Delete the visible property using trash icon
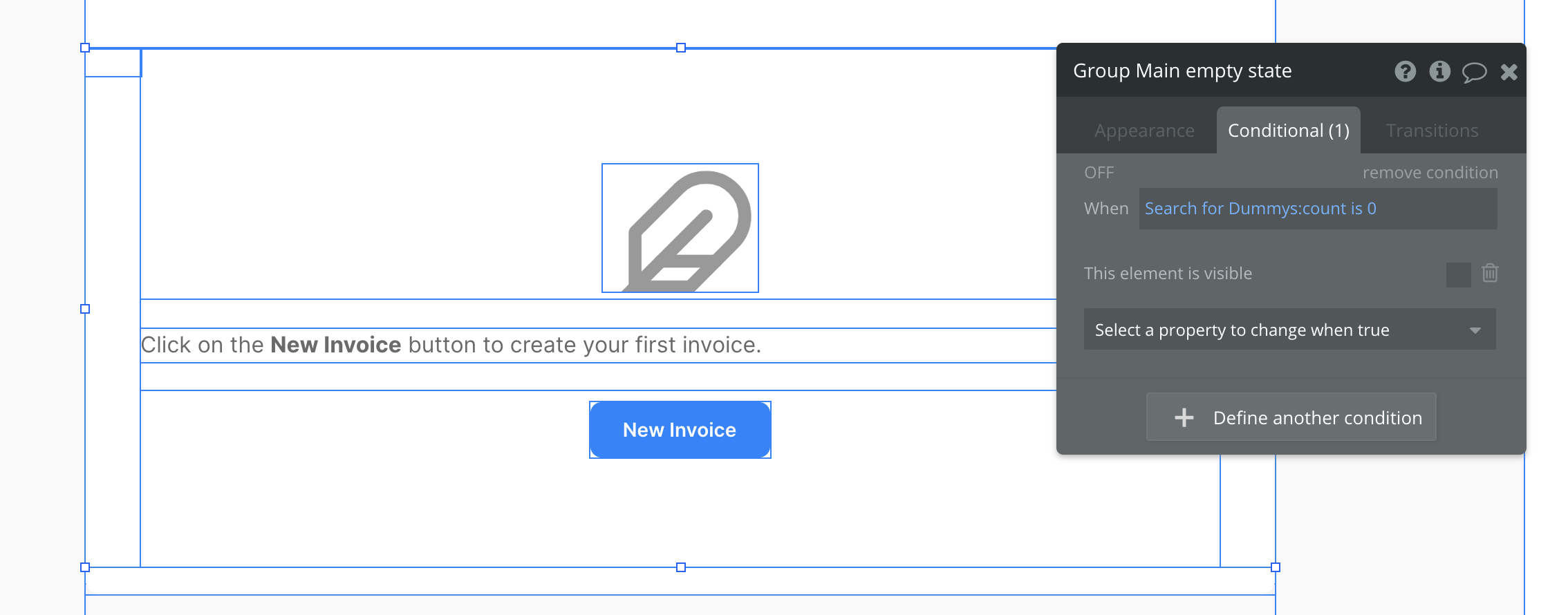The height and width of the screenshot is (615, 1568). pyautogui.click(x=1490, y=274)
